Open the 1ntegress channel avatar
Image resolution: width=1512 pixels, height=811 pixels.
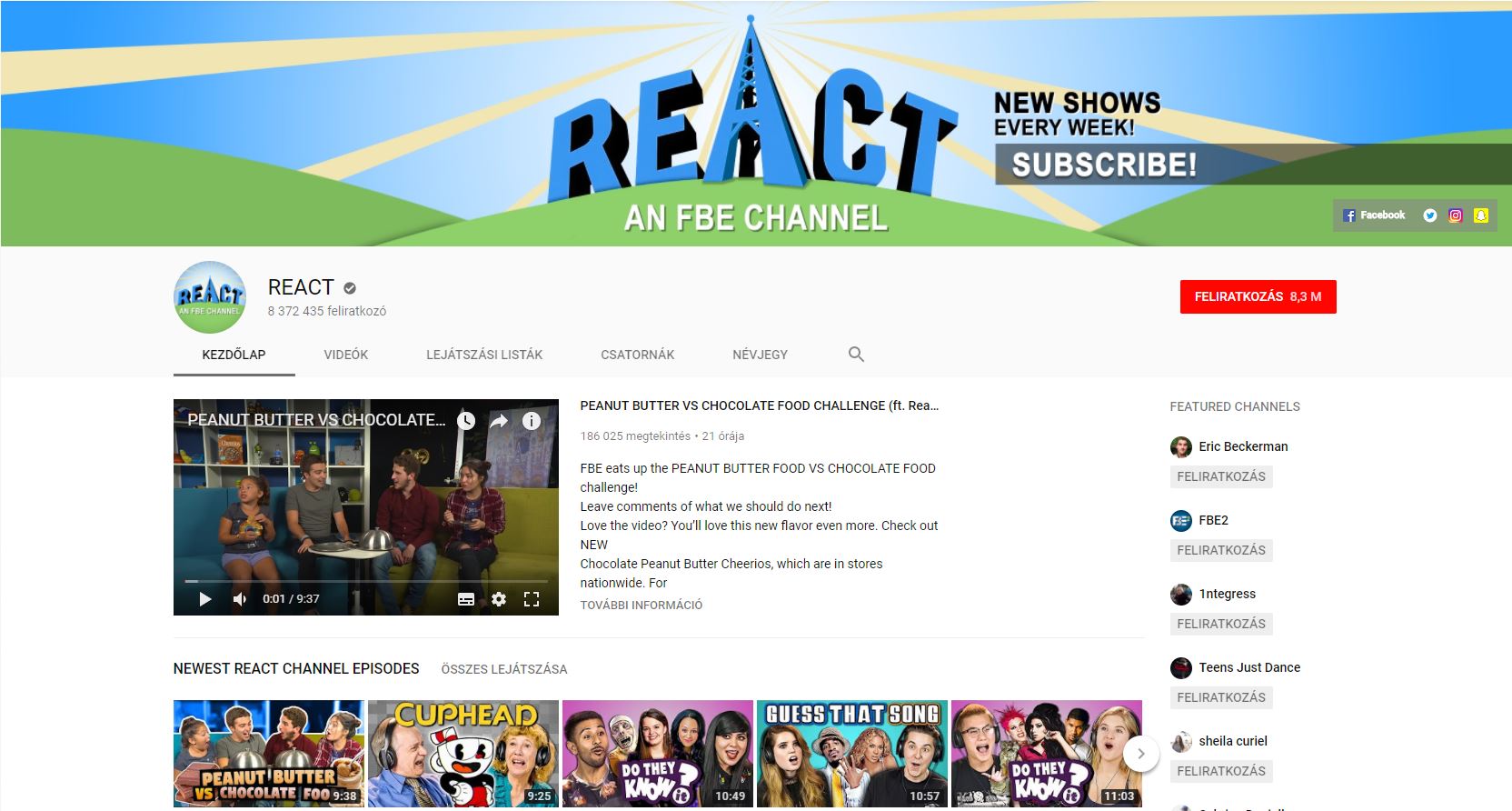click(1181, 594)
